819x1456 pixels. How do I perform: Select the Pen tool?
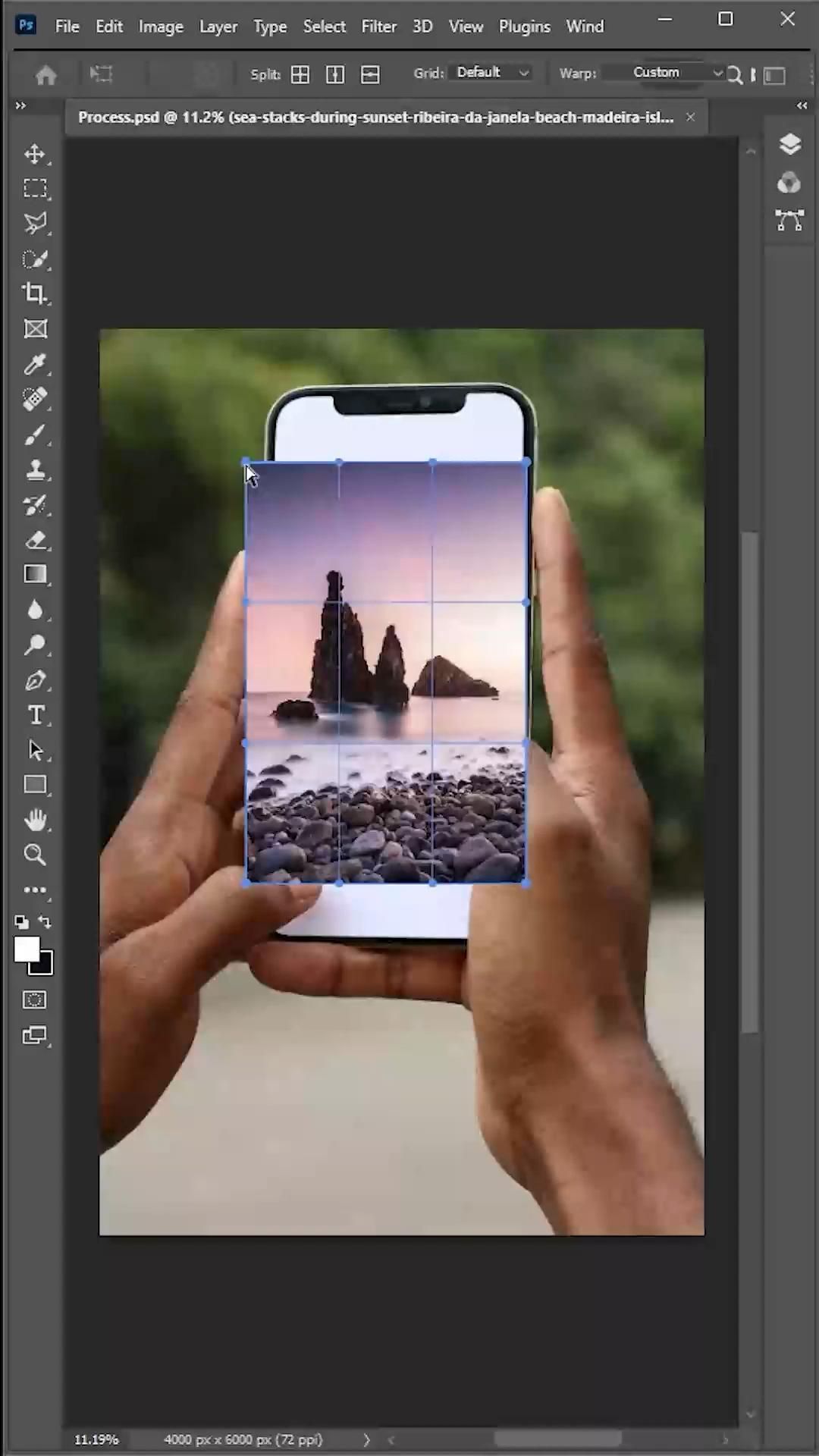[35, 680]
